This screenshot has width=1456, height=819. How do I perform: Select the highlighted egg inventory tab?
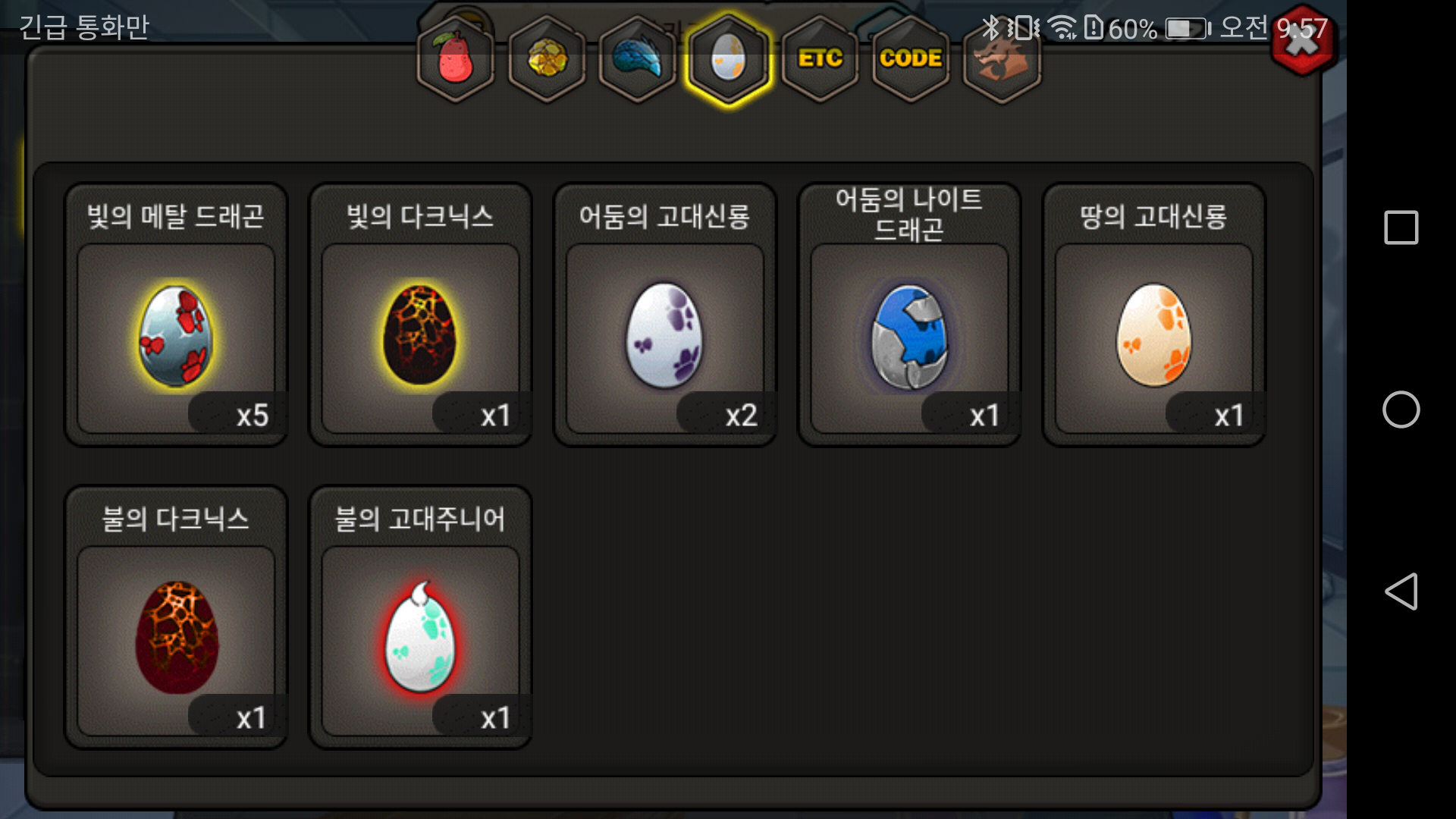pyautogui.click(x=728, y=59)
